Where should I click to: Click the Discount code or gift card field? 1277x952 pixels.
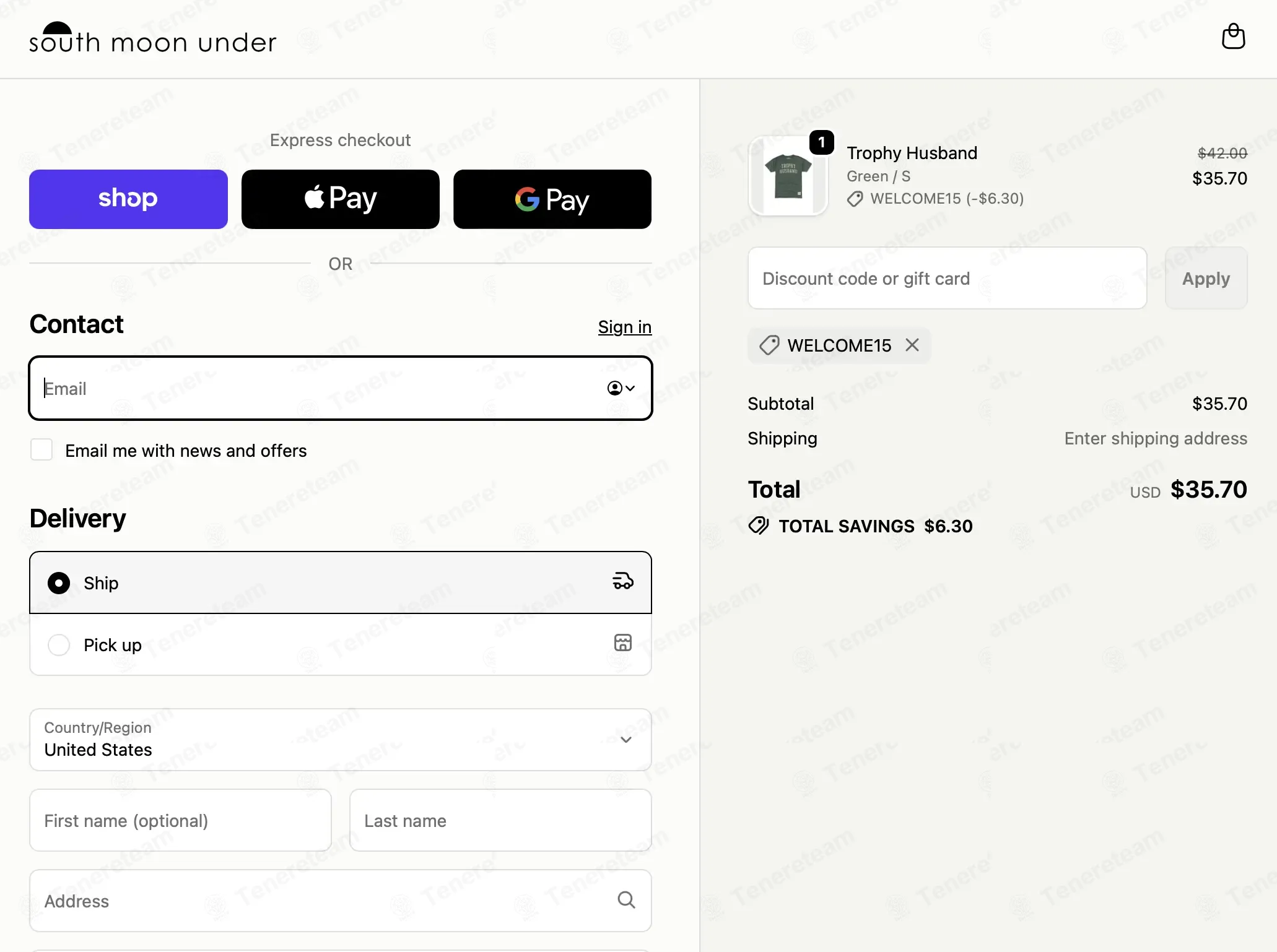pos(947,279)
